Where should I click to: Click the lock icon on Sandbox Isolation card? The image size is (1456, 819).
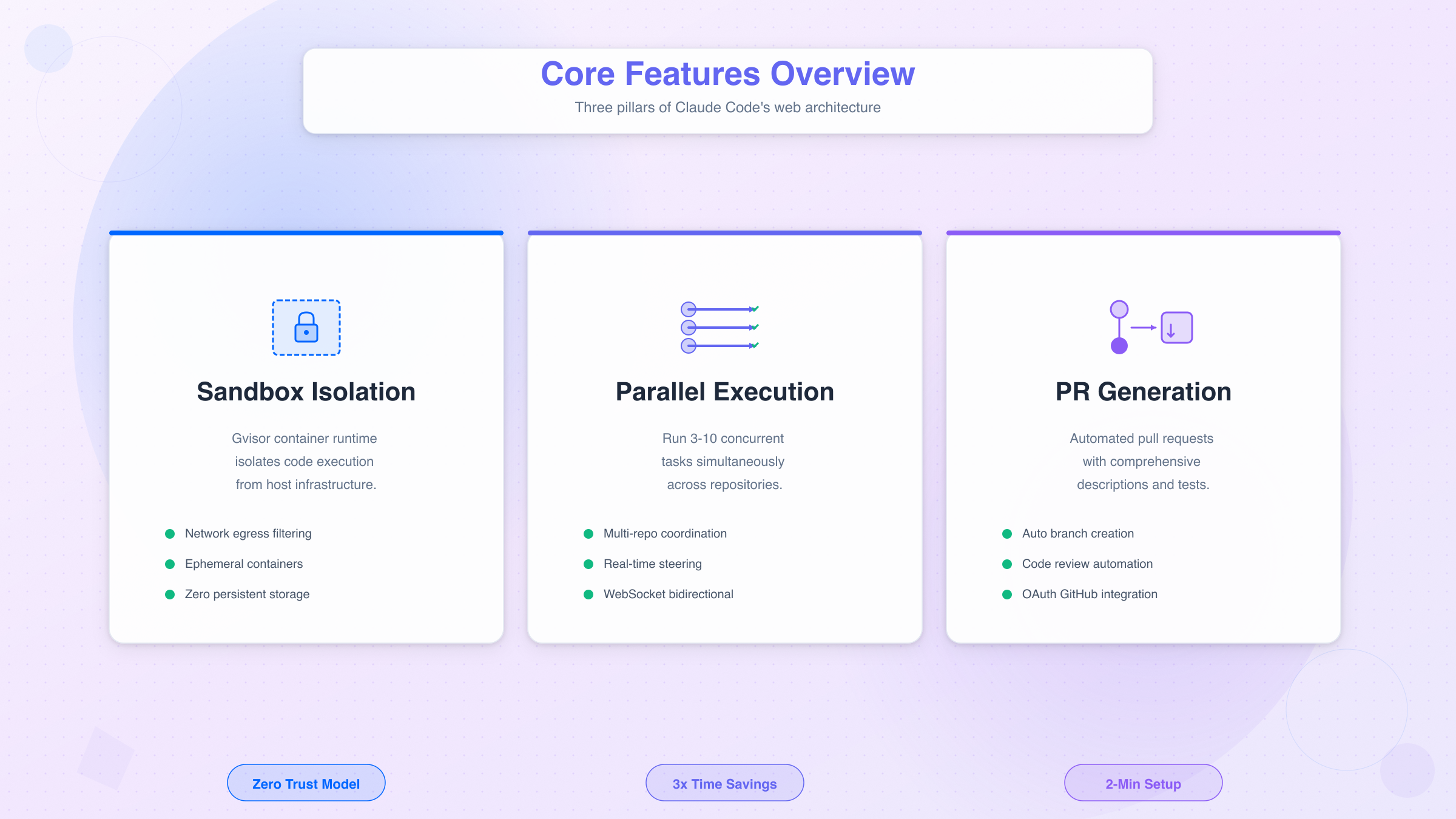click(x=306, y=328)
